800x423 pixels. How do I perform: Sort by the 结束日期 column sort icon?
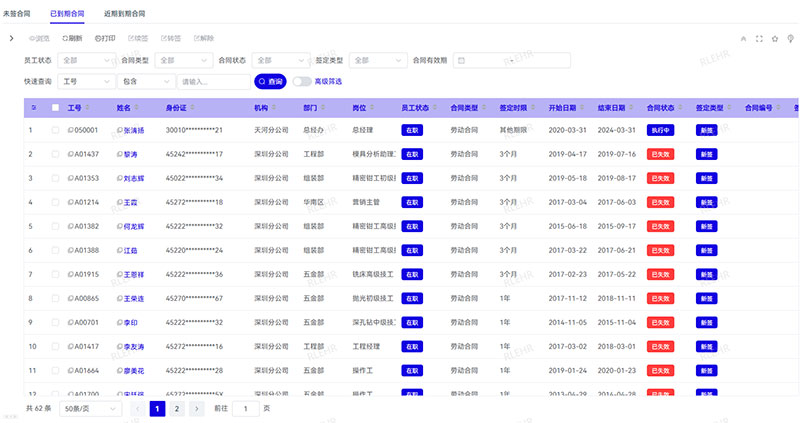pos(631,108)
